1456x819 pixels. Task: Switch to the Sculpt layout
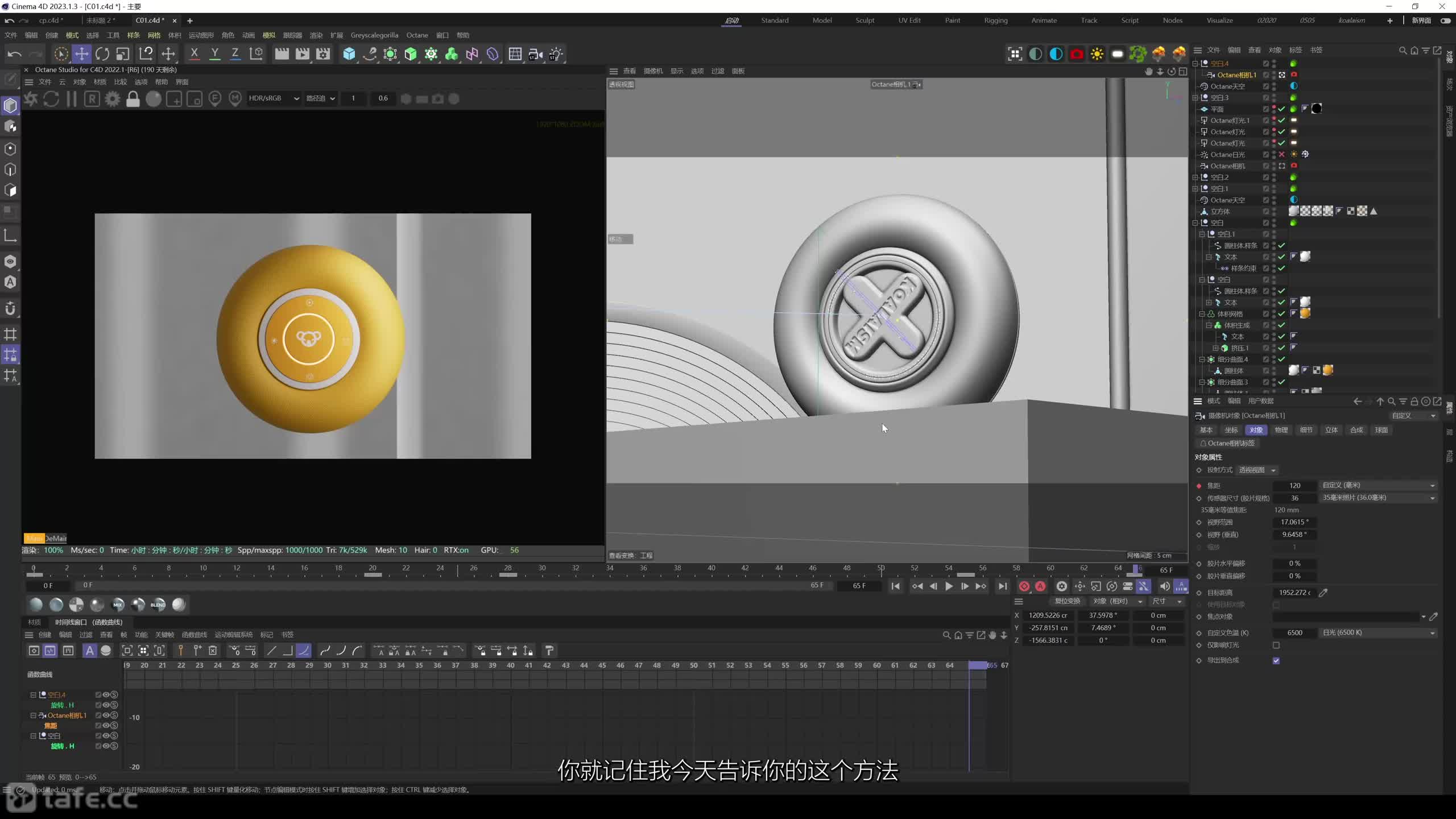click(864, 20)
